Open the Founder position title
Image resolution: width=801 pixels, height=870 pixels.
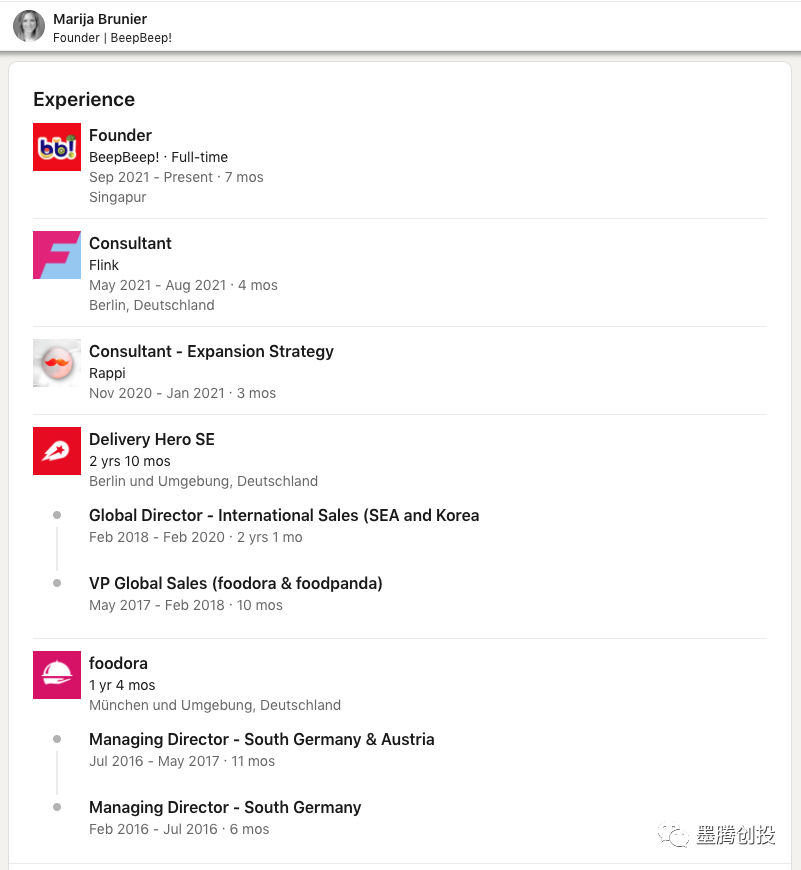(x=120, y=135)
